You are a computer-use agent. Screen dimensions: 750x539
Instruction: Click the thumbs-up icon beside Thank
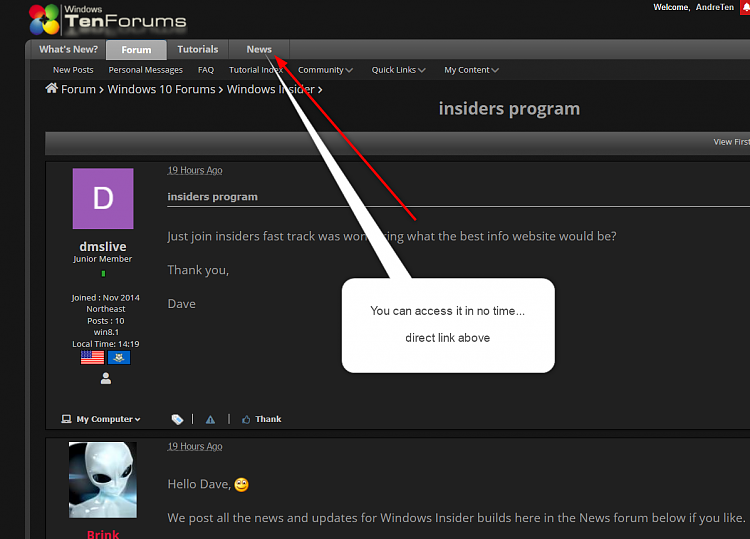click(x=246, y=419)
